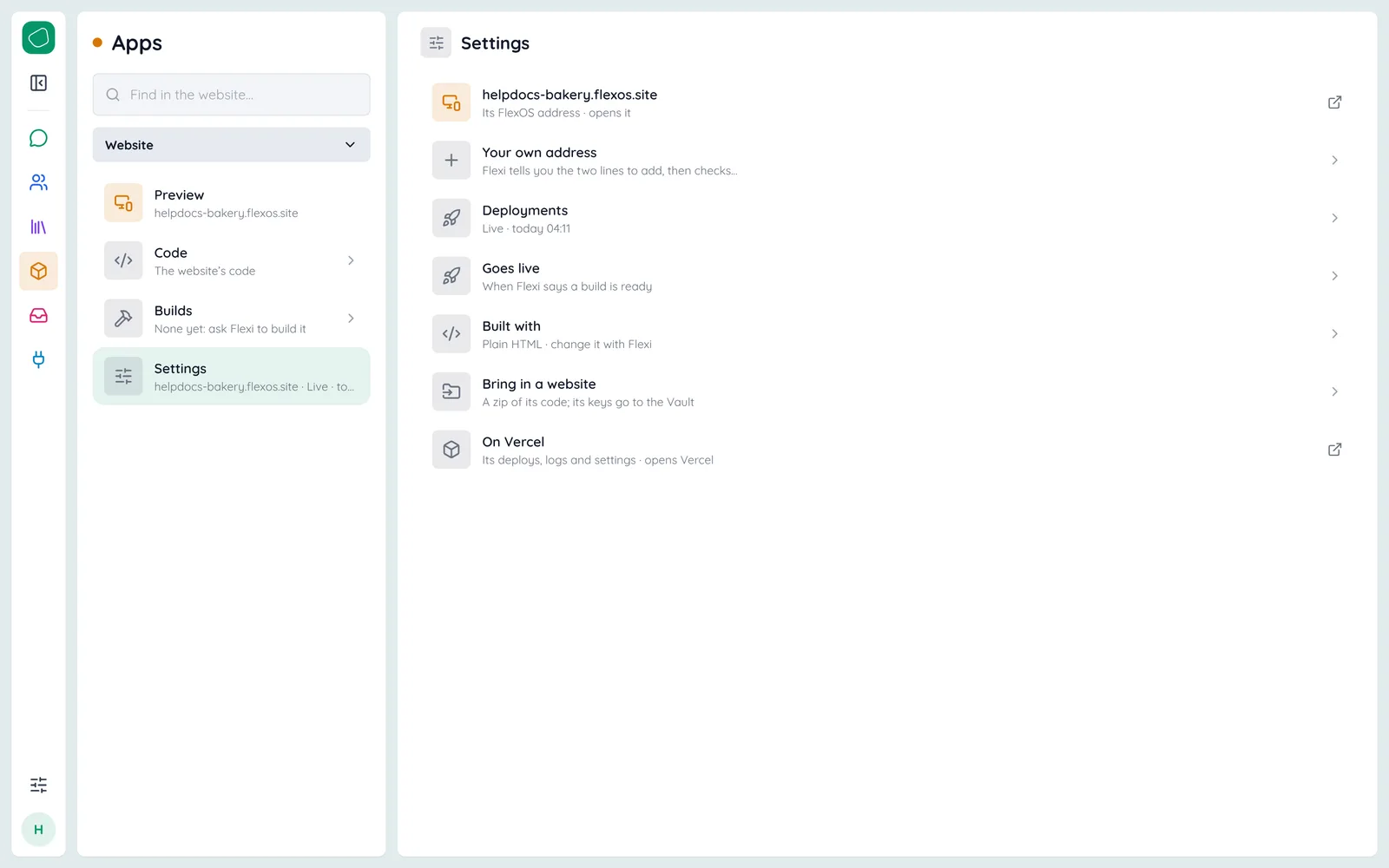The height and width of the screenshot is (868, 1389).
Task: Click the code icon beside Built with
Action: (x=451, y=334)
